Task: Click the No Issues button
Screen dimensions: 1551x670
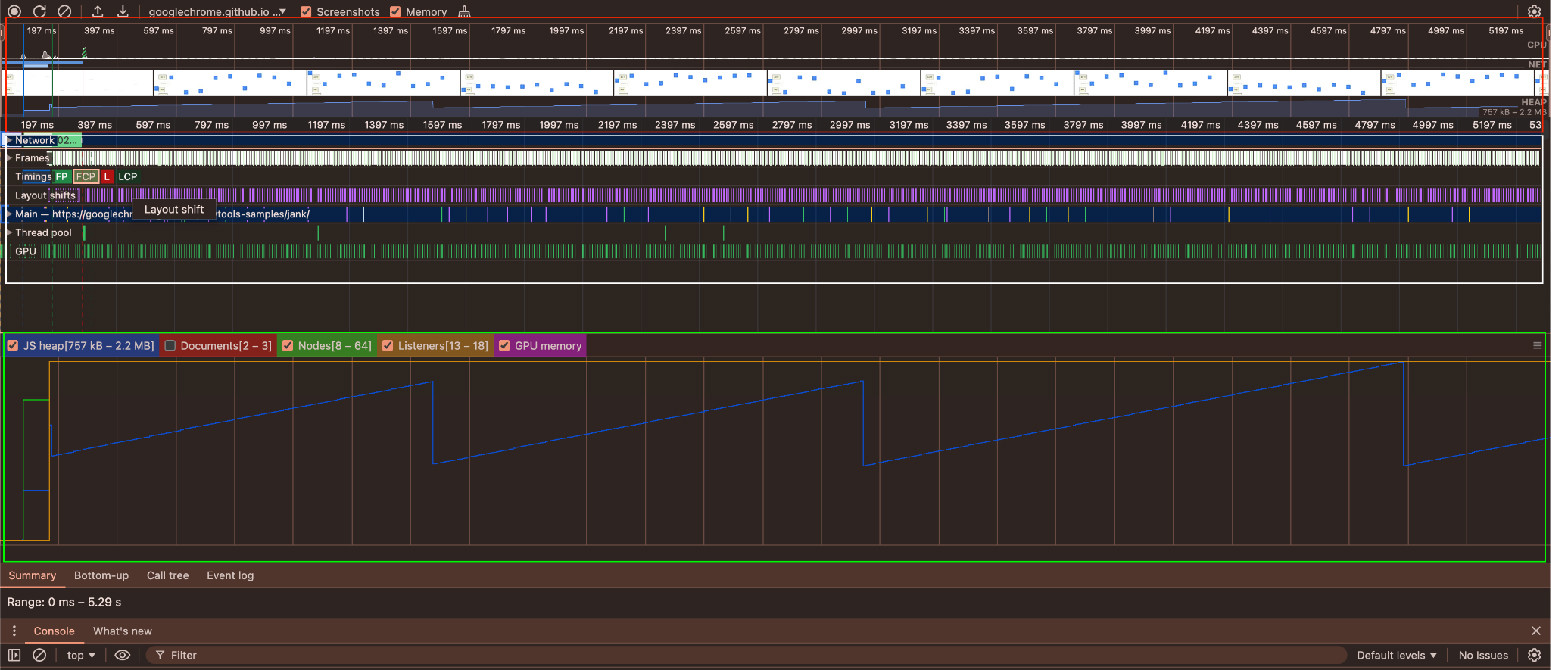Action: click(1483, 655)
